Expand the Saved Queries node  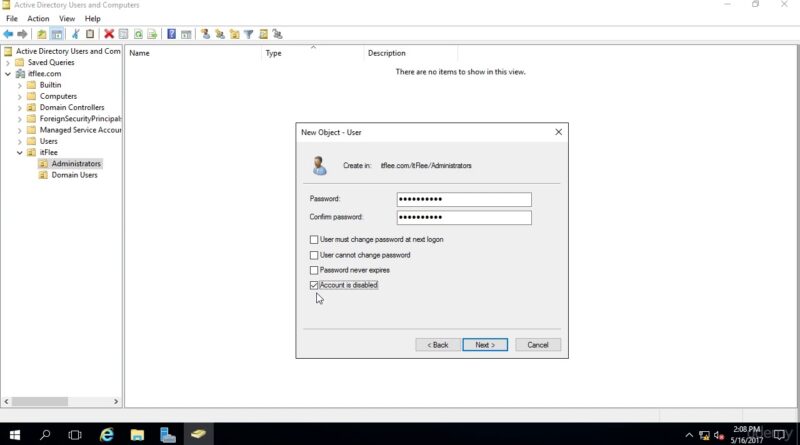(x=8, y=63)
